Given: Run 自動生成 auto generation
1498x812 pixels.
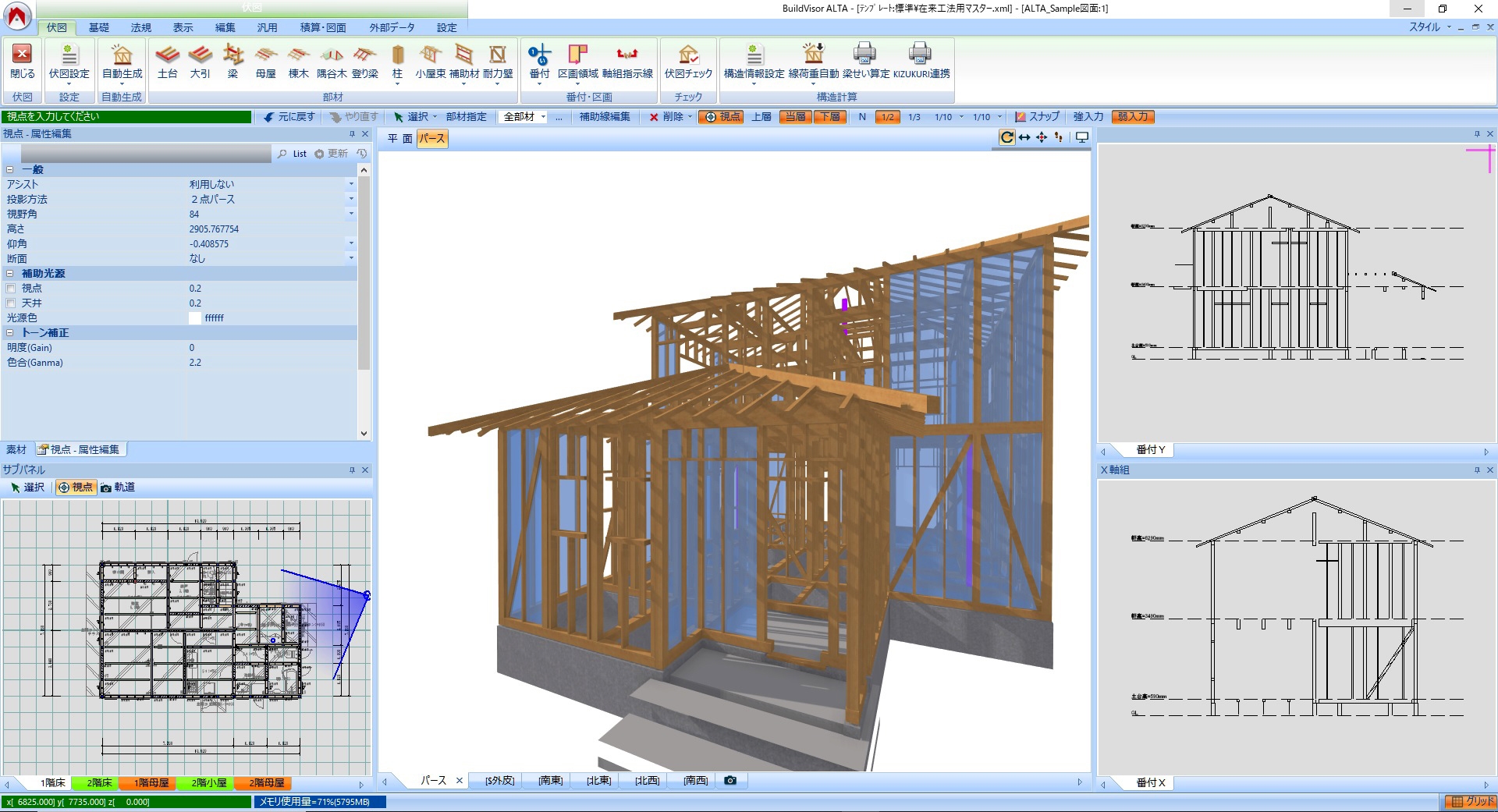Looking at the screenshot, I should 122,62.
